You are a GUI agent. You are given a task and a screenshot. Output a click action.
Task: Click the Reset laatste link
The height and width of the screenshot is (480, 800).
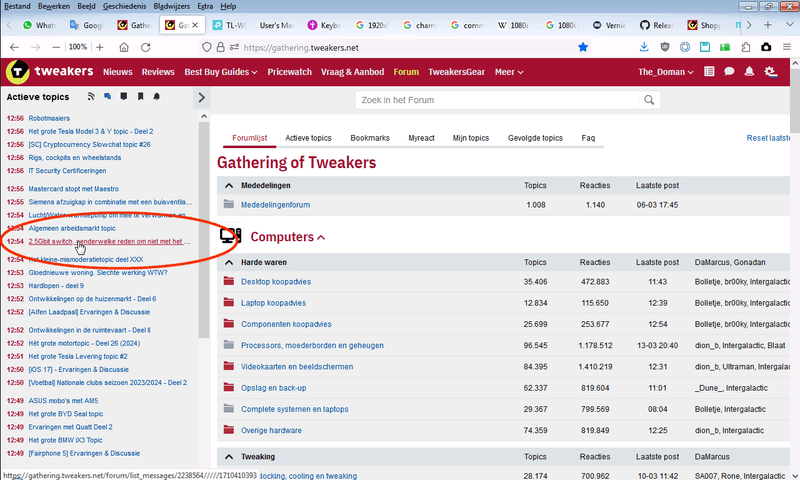point(768,138)
